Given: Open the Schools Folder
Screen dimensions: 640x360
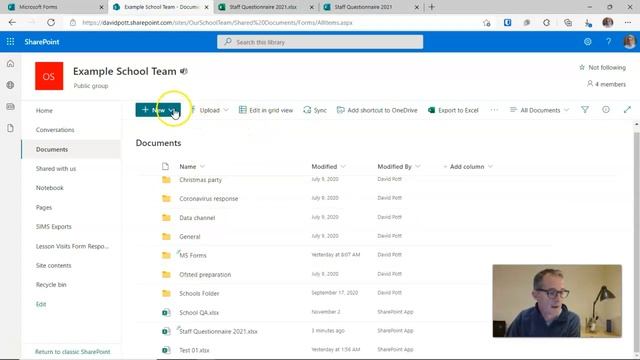Looking at the screenshot, I should [199, 293].
